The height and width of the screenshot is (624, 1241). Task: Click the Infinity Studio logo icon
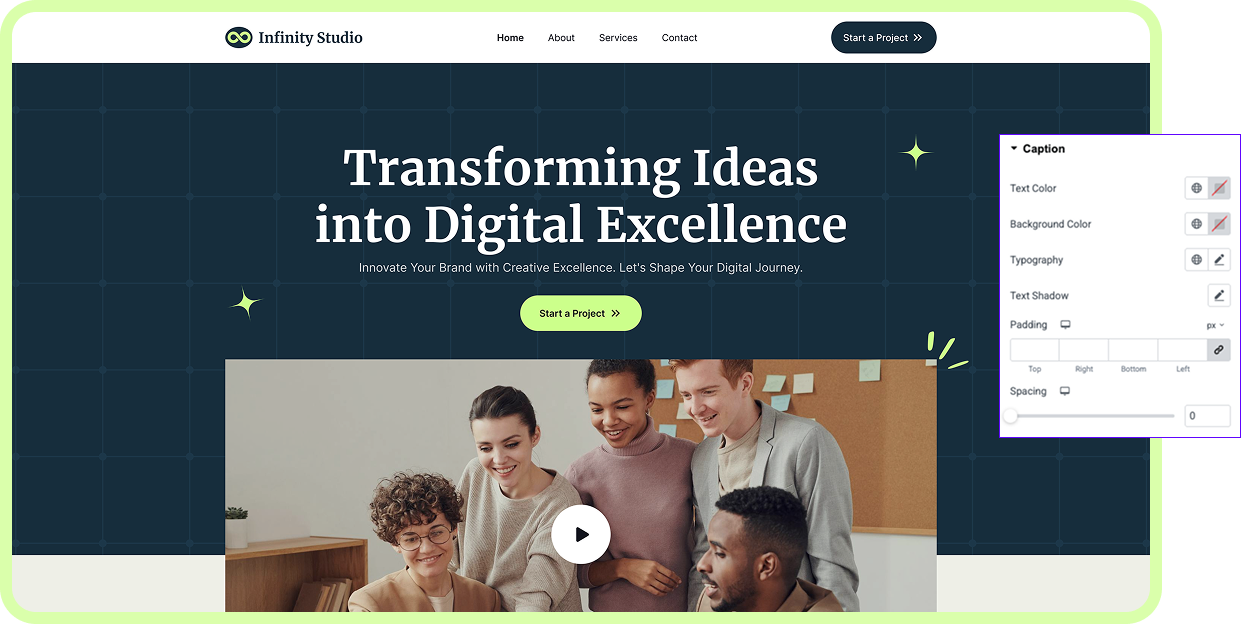tap(238, 38)
